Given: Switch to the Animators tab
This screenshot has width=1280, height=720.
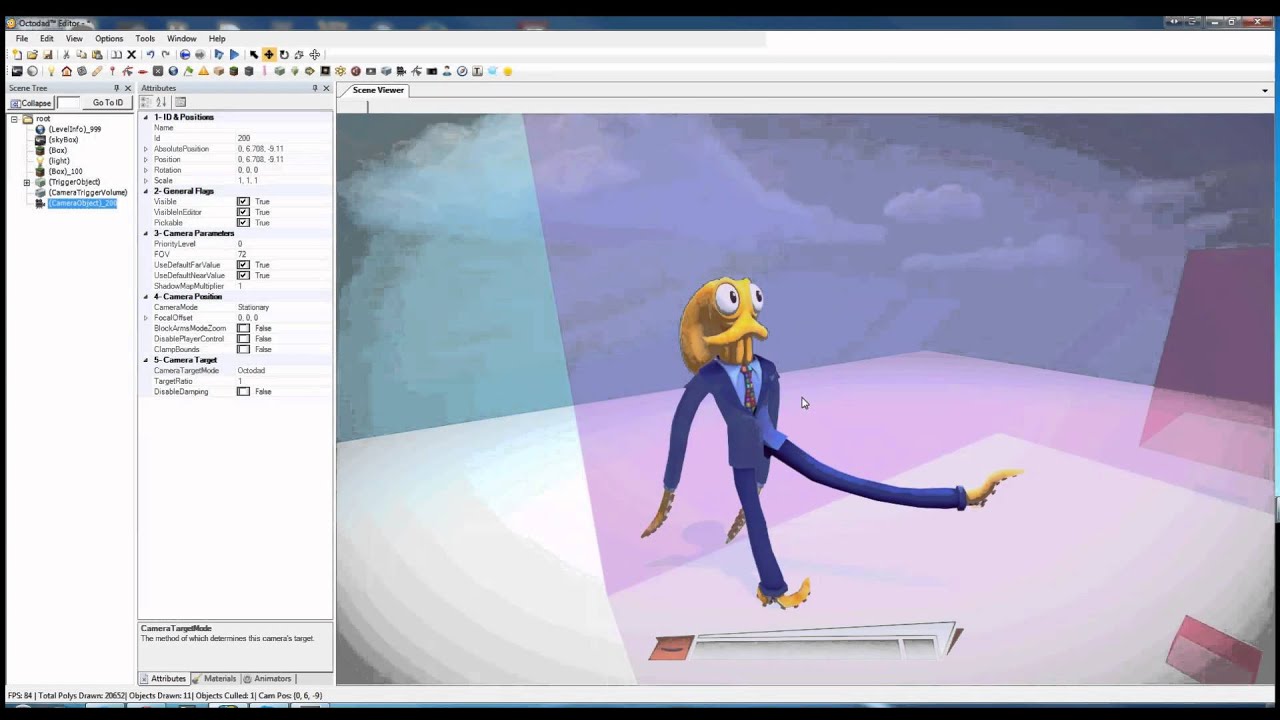Looking at the screenshot, I should pos(267,679).
